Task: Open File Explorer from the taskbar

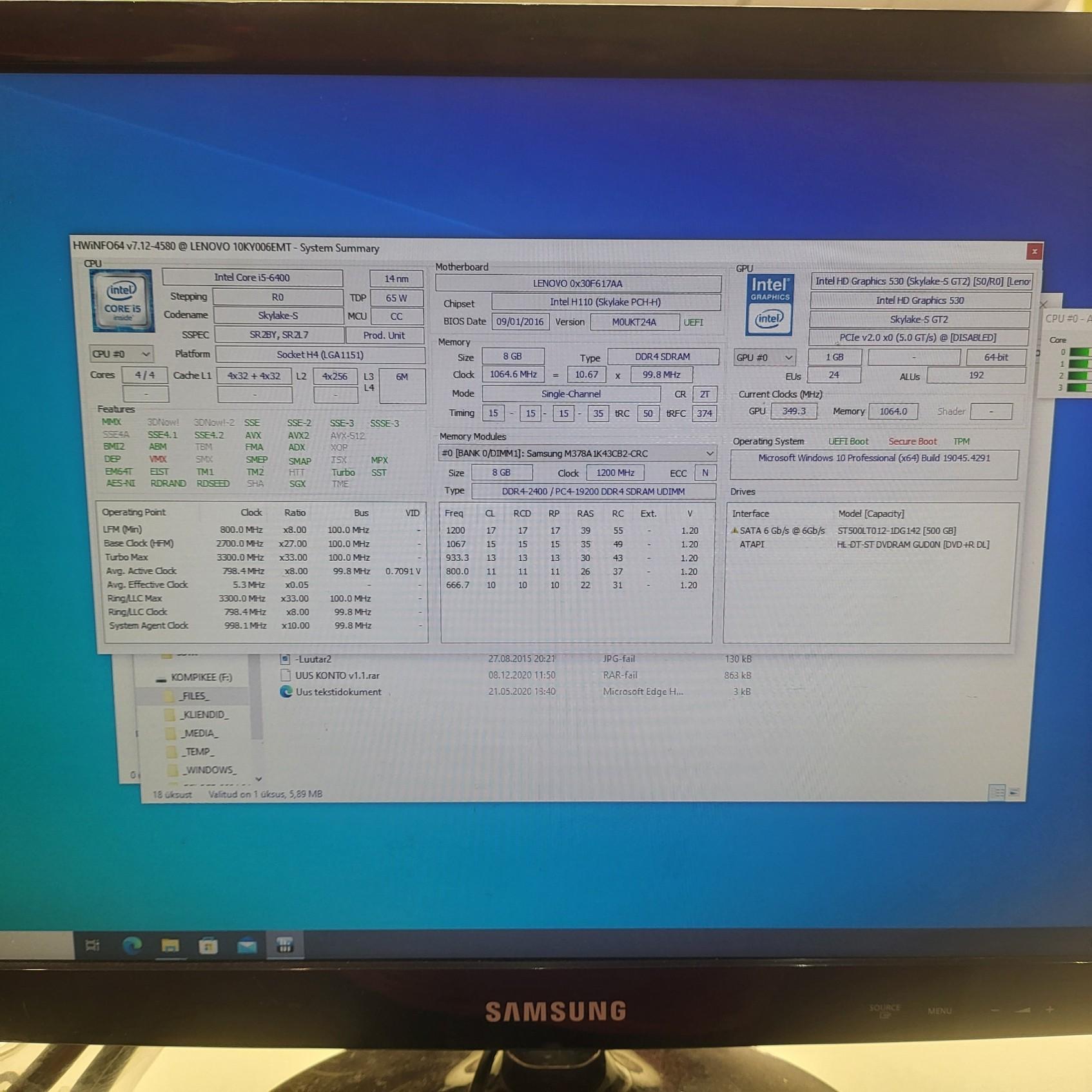Action: coord(170,946)
